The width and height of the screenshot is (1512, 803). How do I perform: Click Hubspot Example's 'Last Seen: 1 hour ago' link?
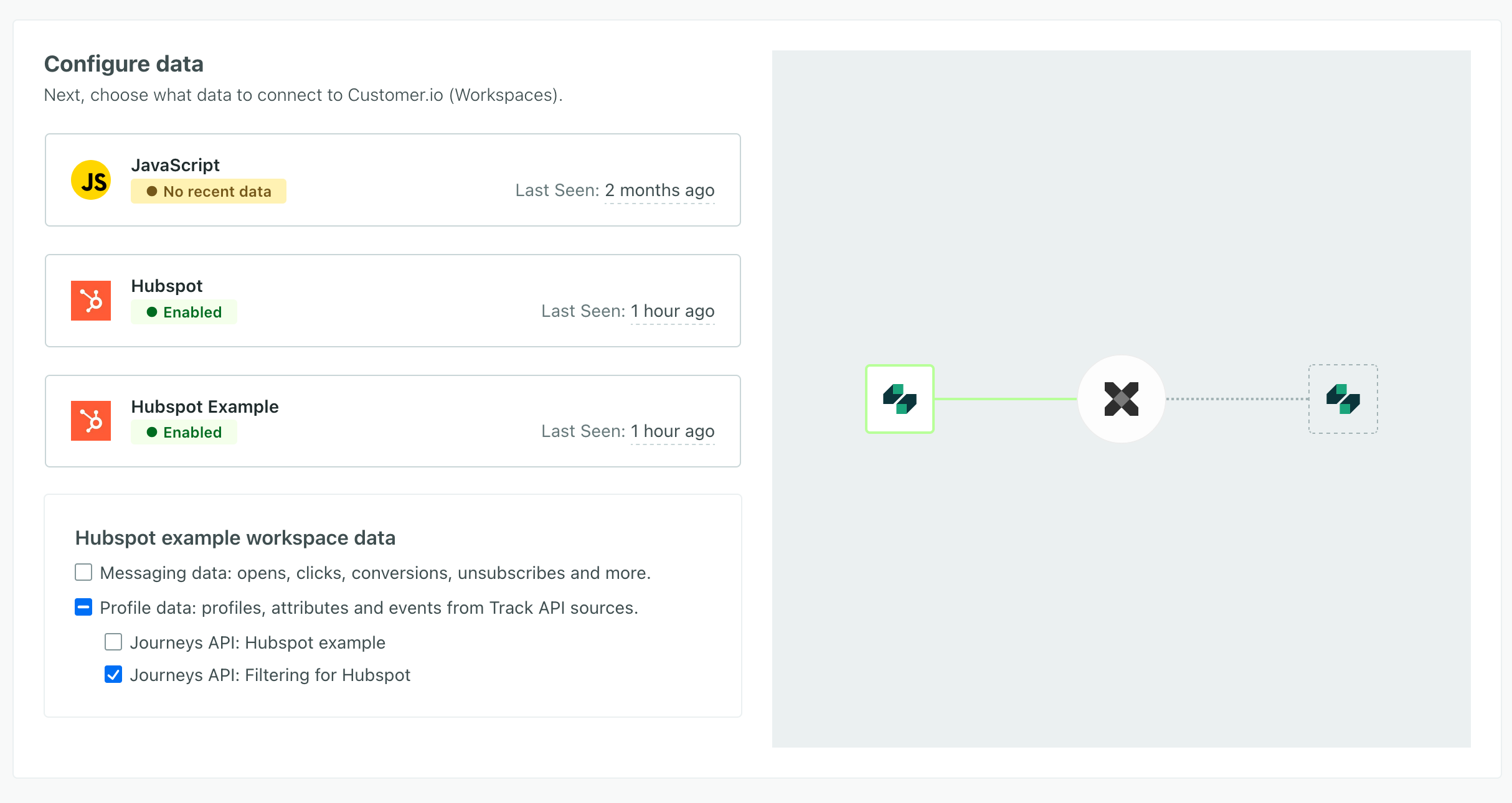(x=672, y=431)
